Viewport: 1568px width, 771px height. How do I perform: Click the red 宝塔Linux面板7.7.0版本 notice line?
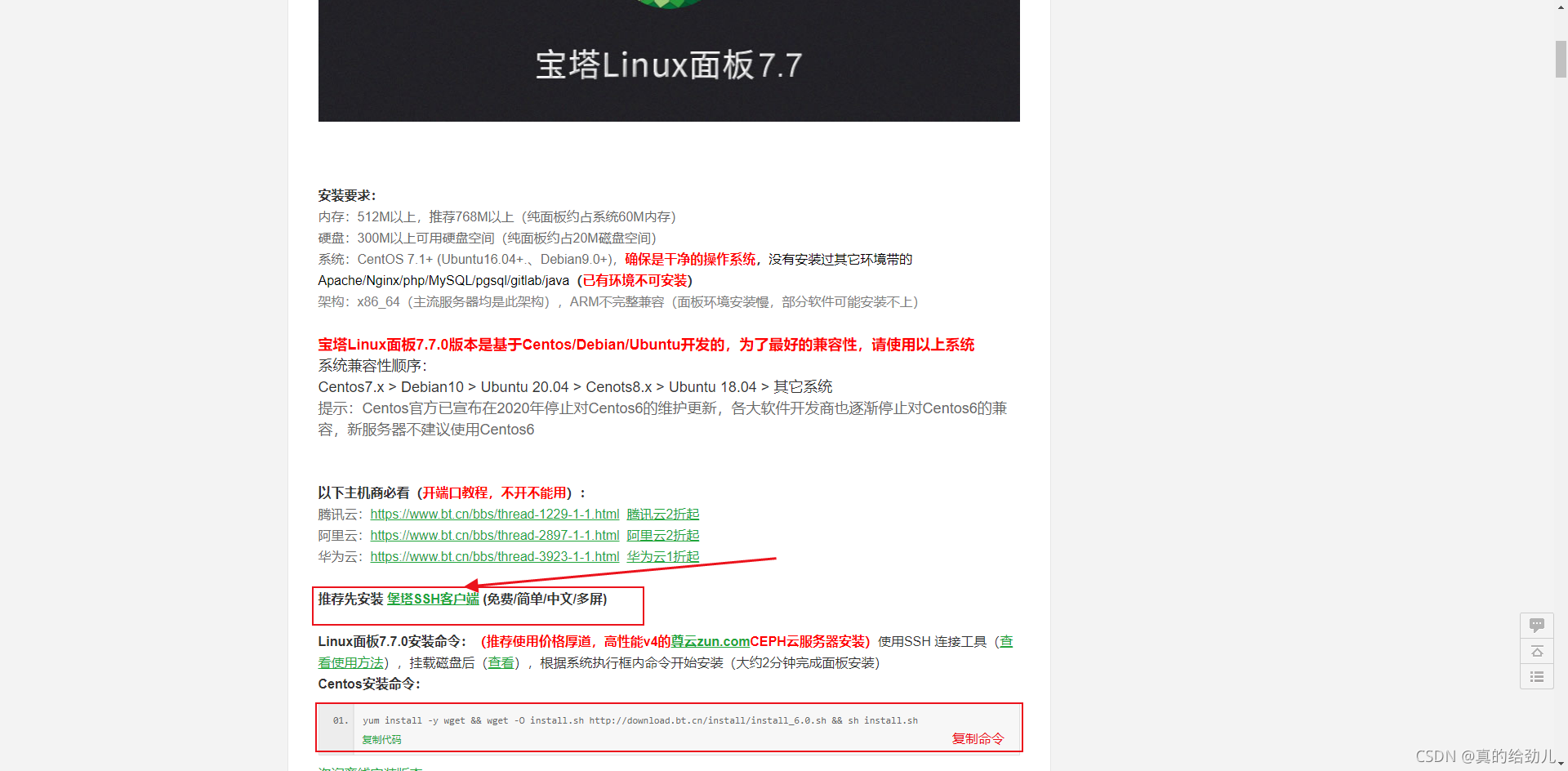(646, 345)
